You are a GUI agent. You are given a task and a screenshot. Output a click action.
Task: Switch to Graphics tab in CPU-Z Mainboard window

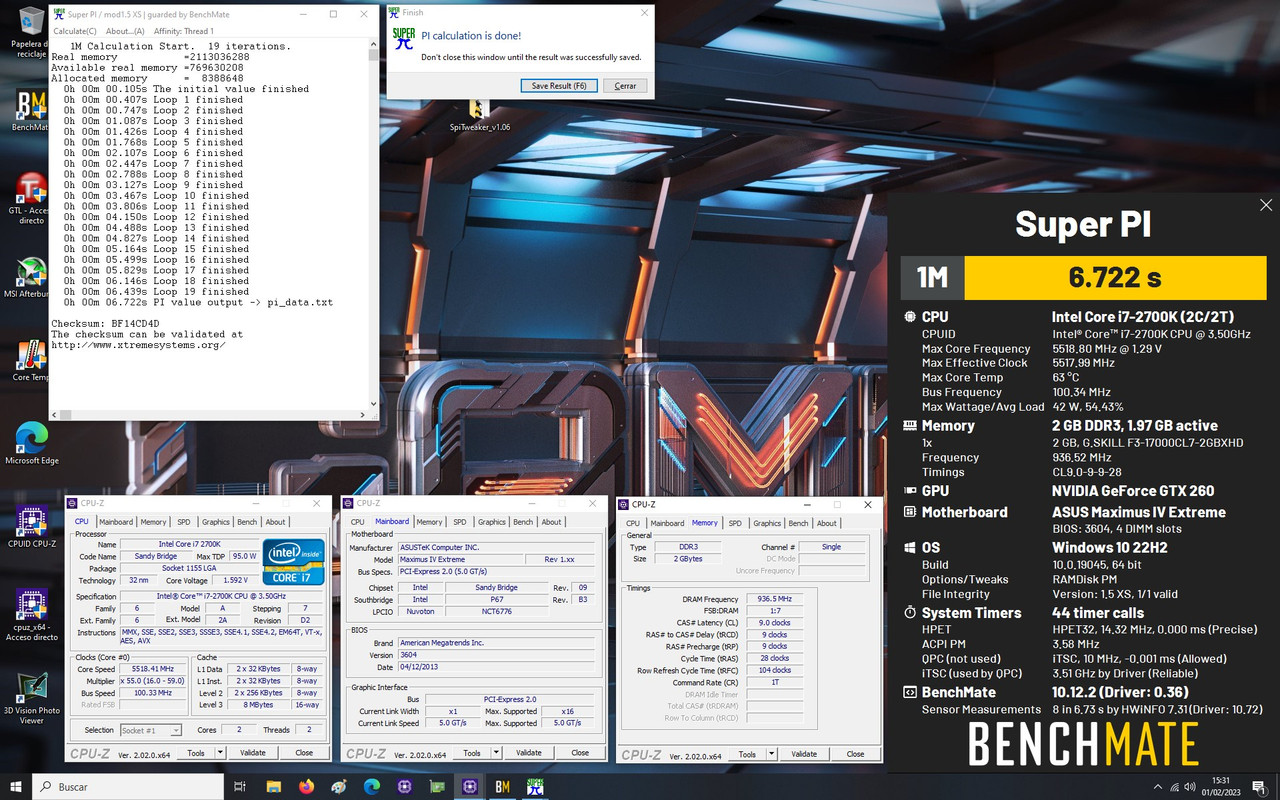click(491, 521)
